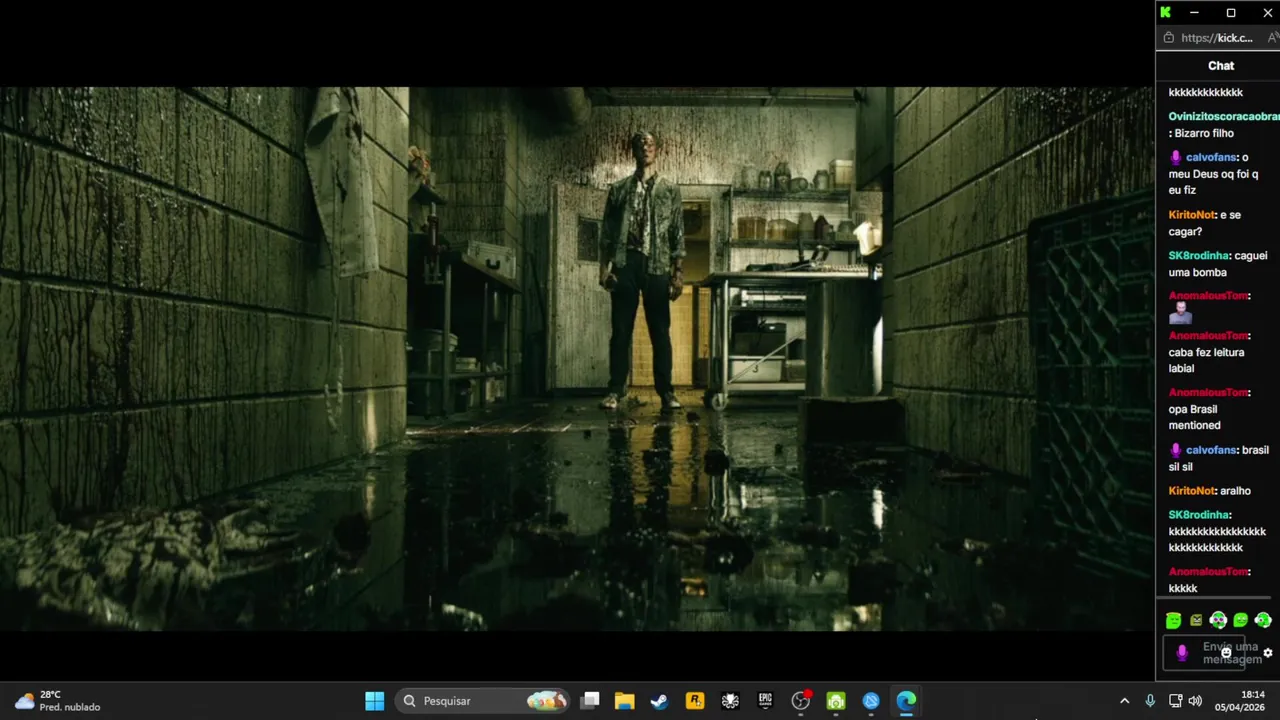This screenshot has height=720, width=1280.
Task: Open the emote image posted by AnomalousTom
Action: (x=1180, y=313)
